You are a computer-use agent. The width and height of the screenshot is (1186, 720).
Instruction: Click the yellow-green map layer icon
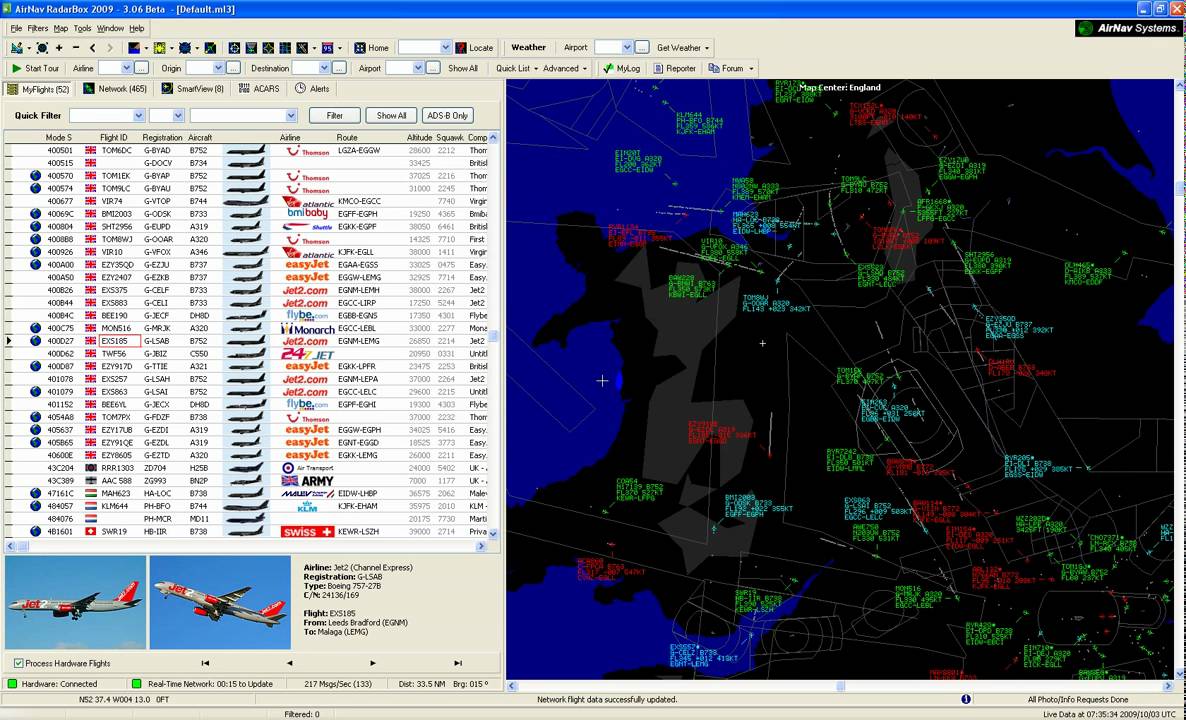(159, 48)
